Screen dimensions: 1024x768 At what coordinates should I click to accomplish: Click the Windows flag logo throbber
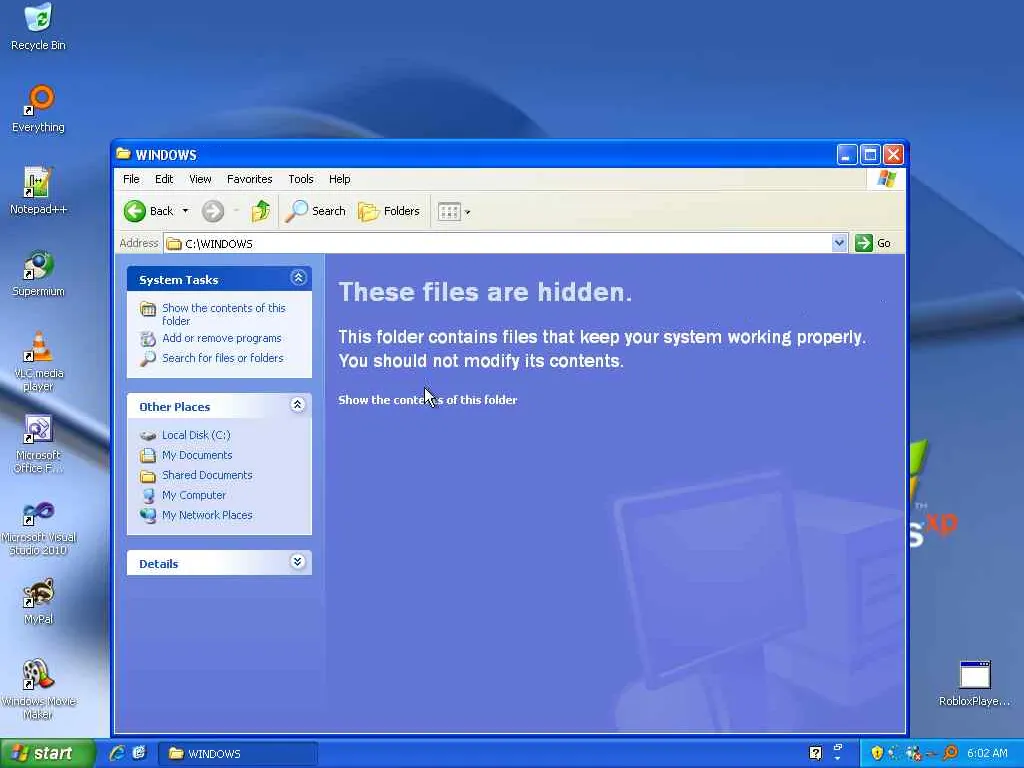pyautogui.click(x=886, y=179)
